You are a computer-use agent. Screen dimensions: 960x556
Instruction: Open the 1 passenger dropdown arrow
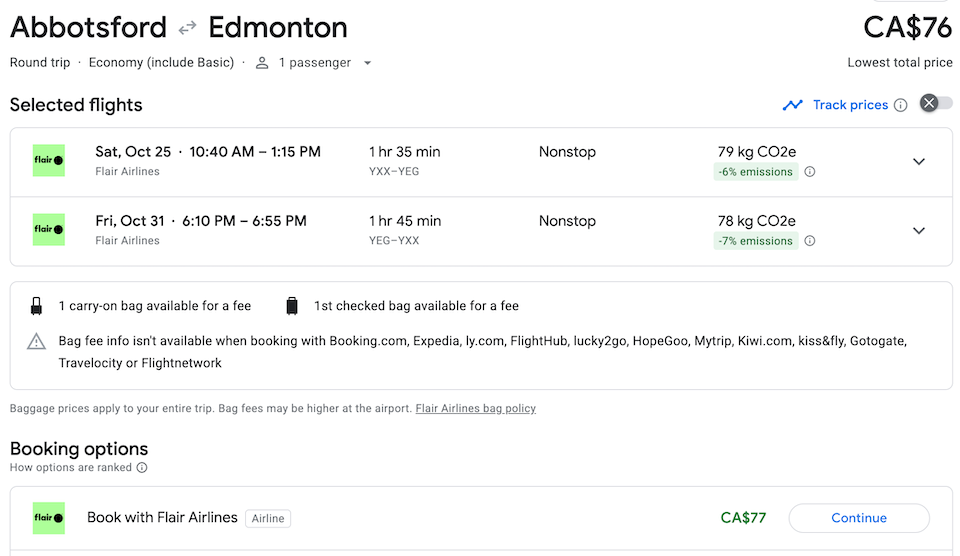point(367,63)
